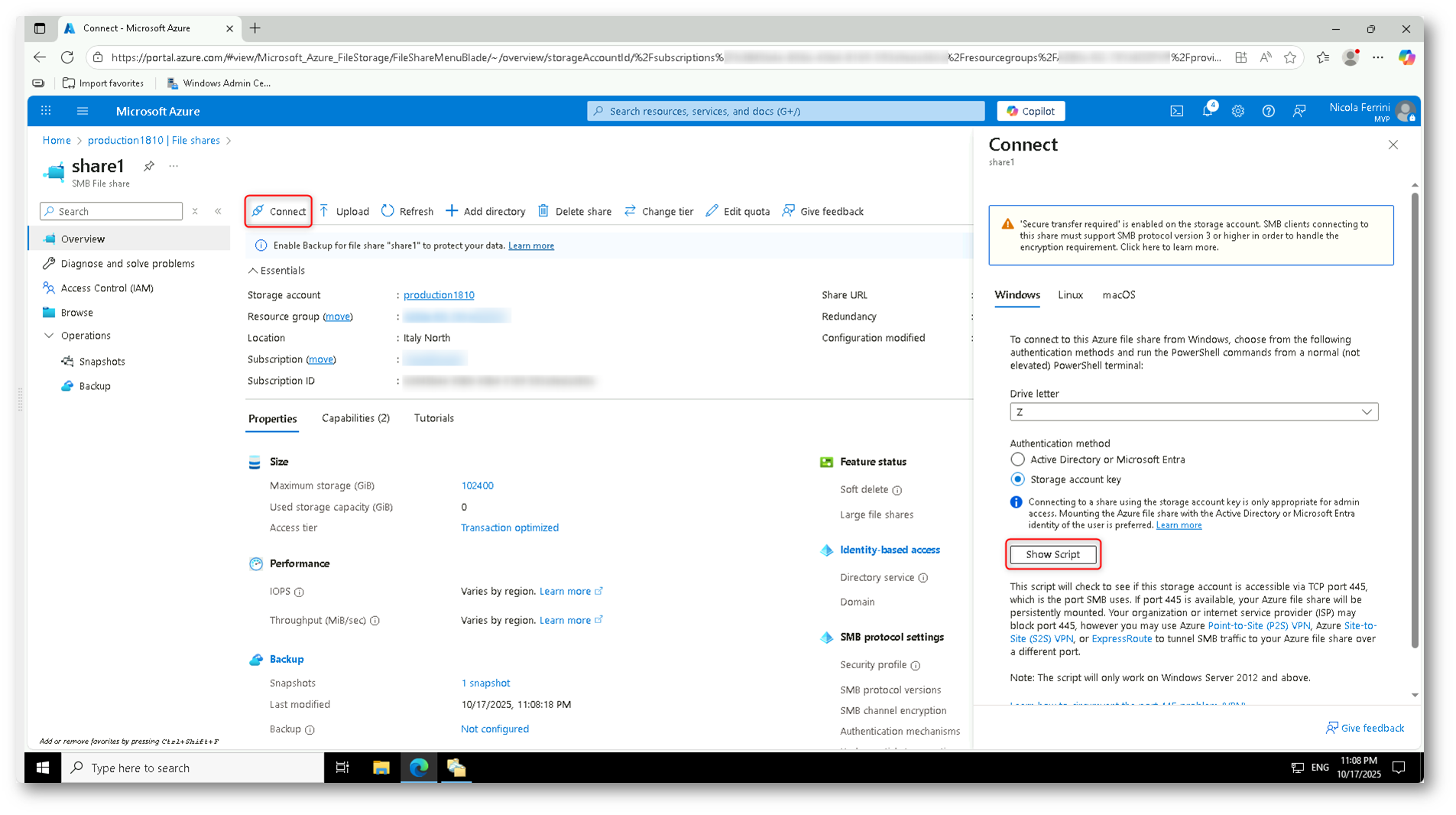
Task: Pin share1 using the pin icon
Action: click(149, 166)
